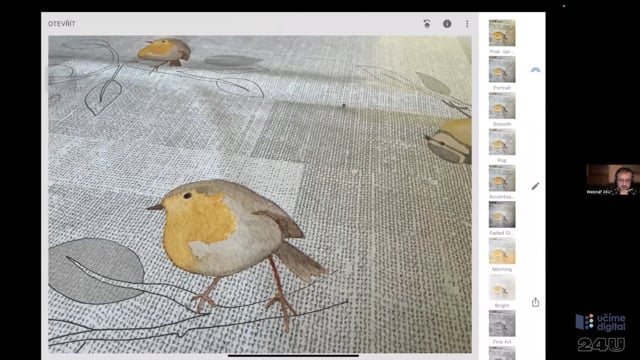Open the edit stack layers icon
This screenshot has width=640, height=360.
click(x=427, y=24)
